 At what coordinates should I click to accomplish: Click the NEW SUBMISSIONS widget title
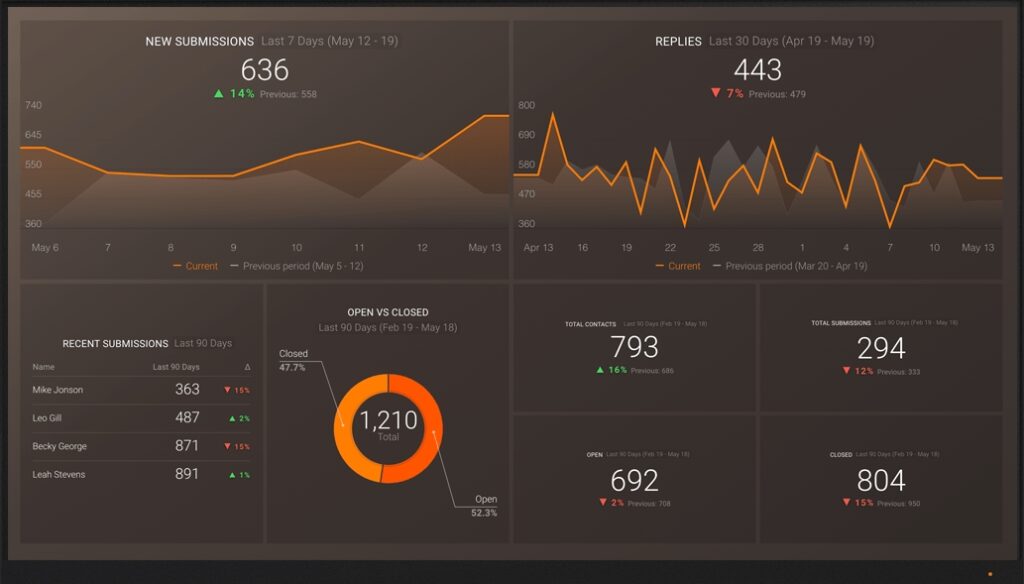click(x=199, y=41)
